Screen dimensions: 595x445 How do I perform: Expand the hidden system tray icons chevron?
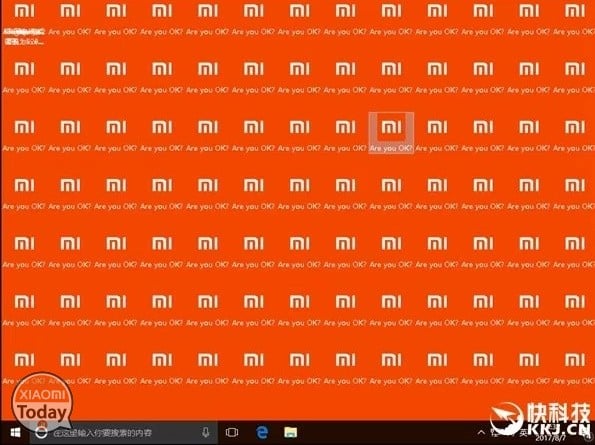[481, 432]
